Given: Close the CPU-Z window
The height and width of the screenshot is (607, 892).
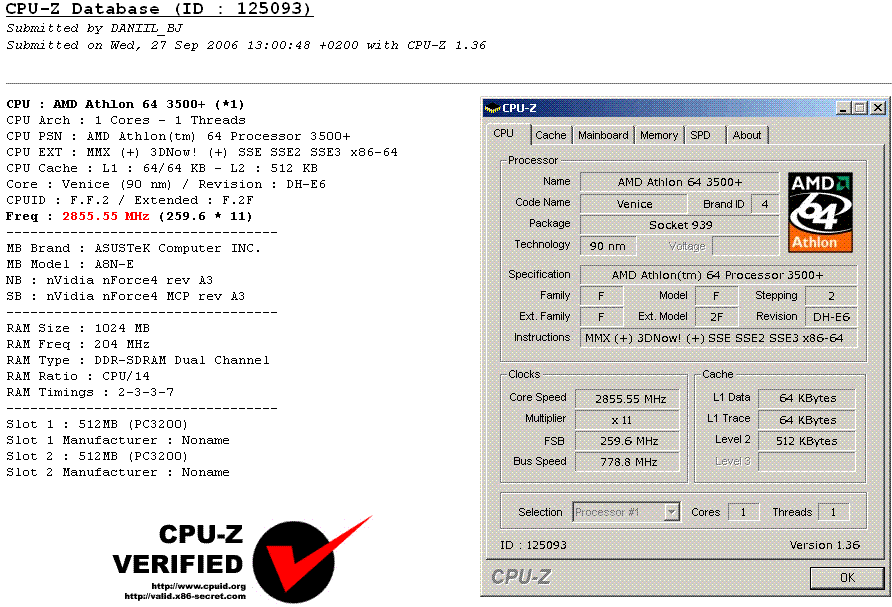Looking at the screenshot, I should coord(878,108).
